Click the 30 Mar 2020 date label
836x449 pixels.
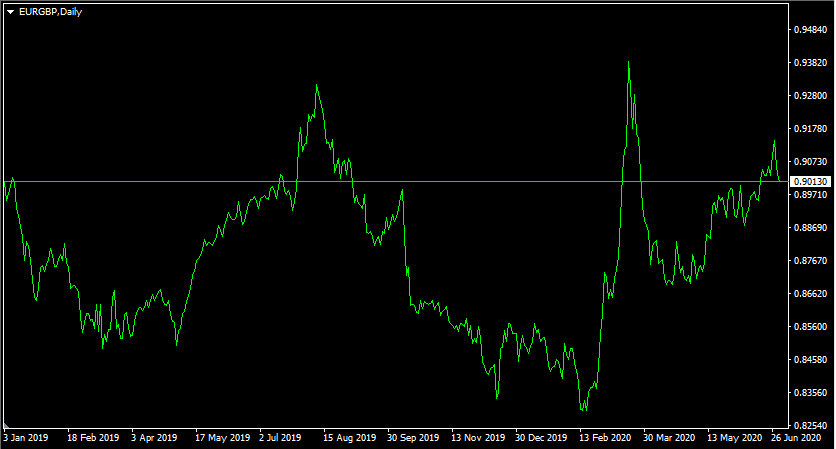[x=669, y=438]
